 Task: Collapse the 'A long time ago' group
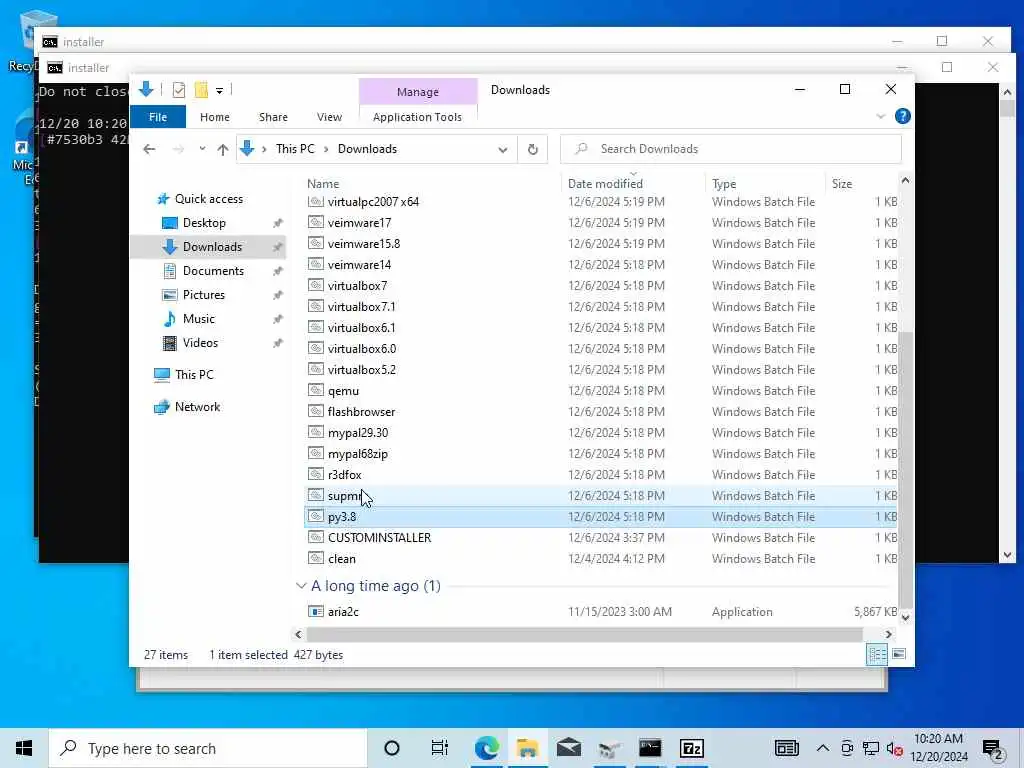point(301,585)
